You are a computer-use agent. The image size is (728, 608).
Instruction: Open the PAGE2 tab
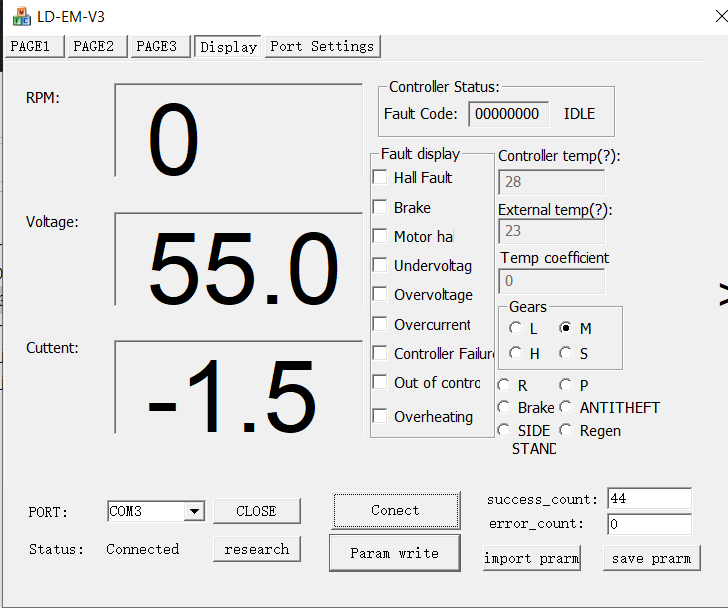point(94,46)
